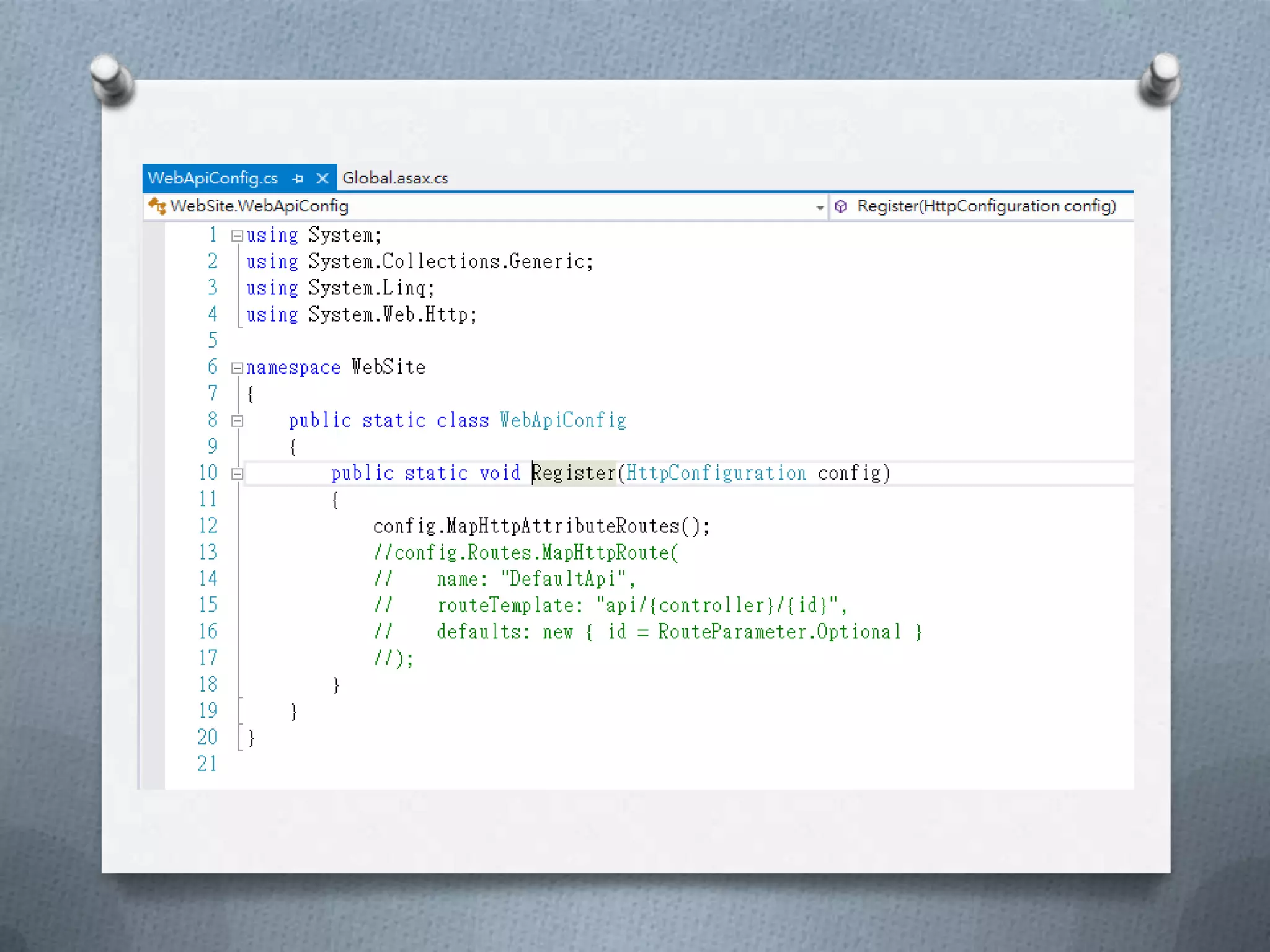The height and width of the screenshot is (952, 1270).
Task: Click the WebApiConfig class name in code
Action: [x=562, y=421]
